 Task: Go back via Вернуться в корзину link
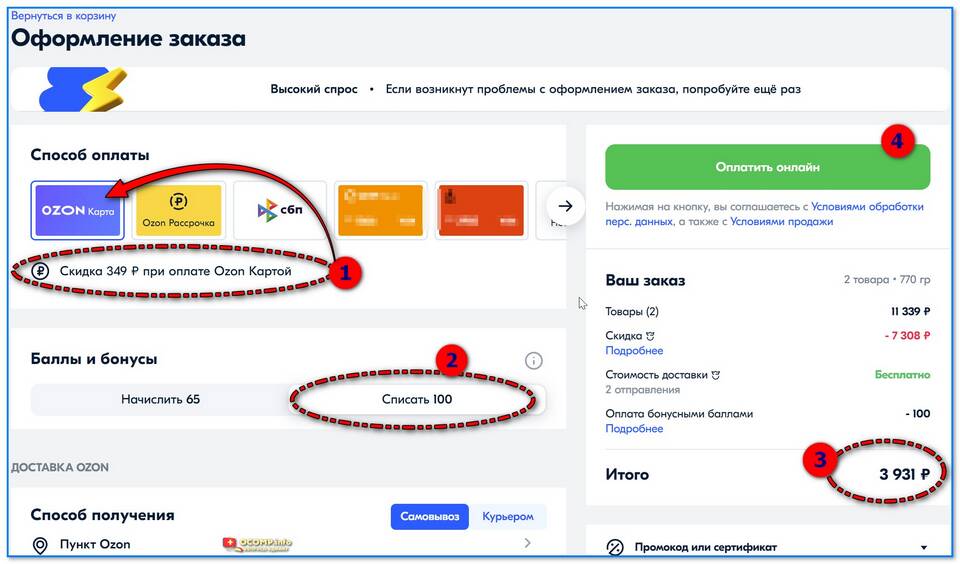tap(63, 16)
